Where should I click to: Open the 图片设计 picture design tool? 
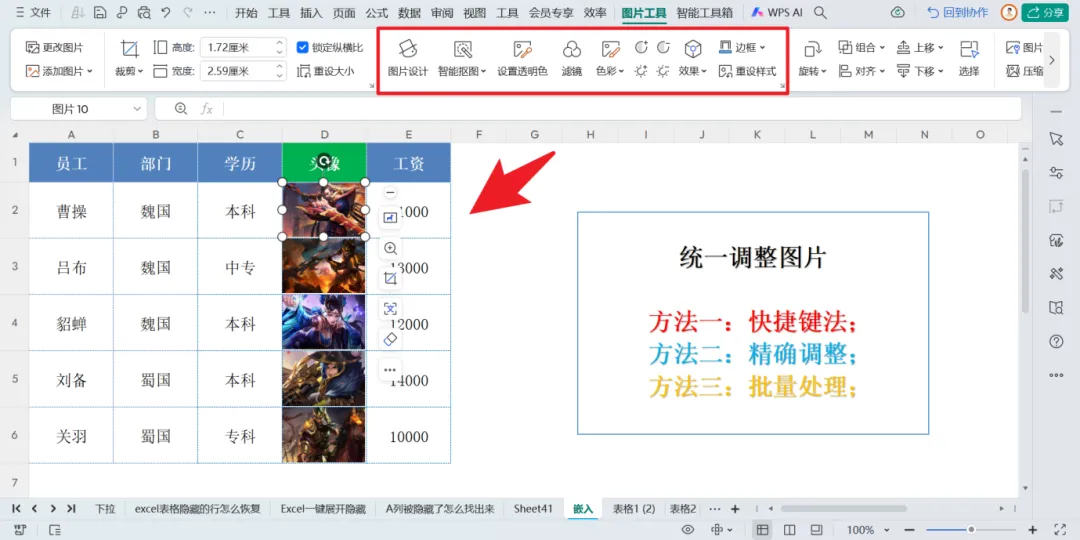[408, 59]
